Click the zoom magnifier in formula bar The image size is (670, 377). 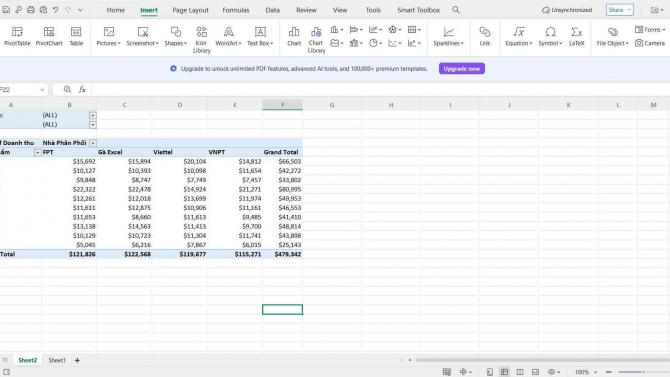(68, 89)
